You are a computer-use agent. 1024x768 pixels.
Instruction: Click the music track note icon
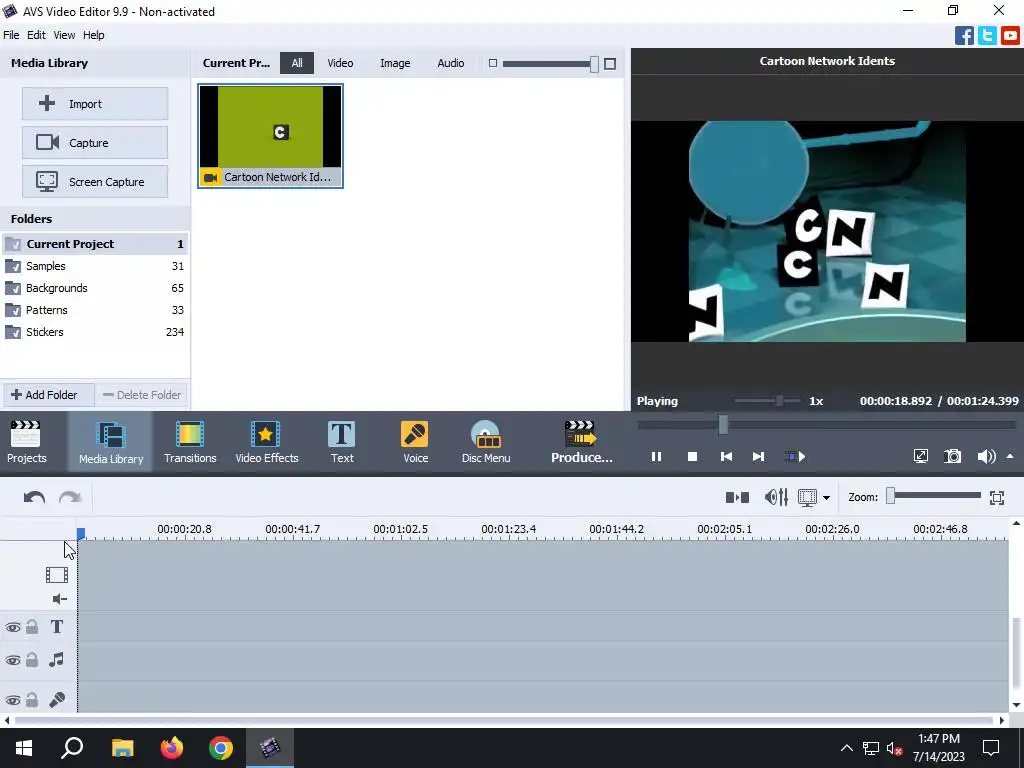57,660
